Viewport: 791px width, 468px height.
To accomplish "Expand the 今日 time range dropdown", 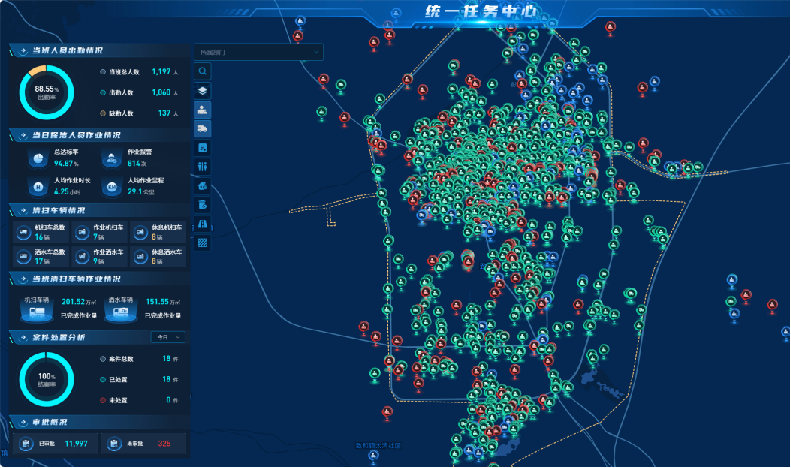I will coord(167,337).
